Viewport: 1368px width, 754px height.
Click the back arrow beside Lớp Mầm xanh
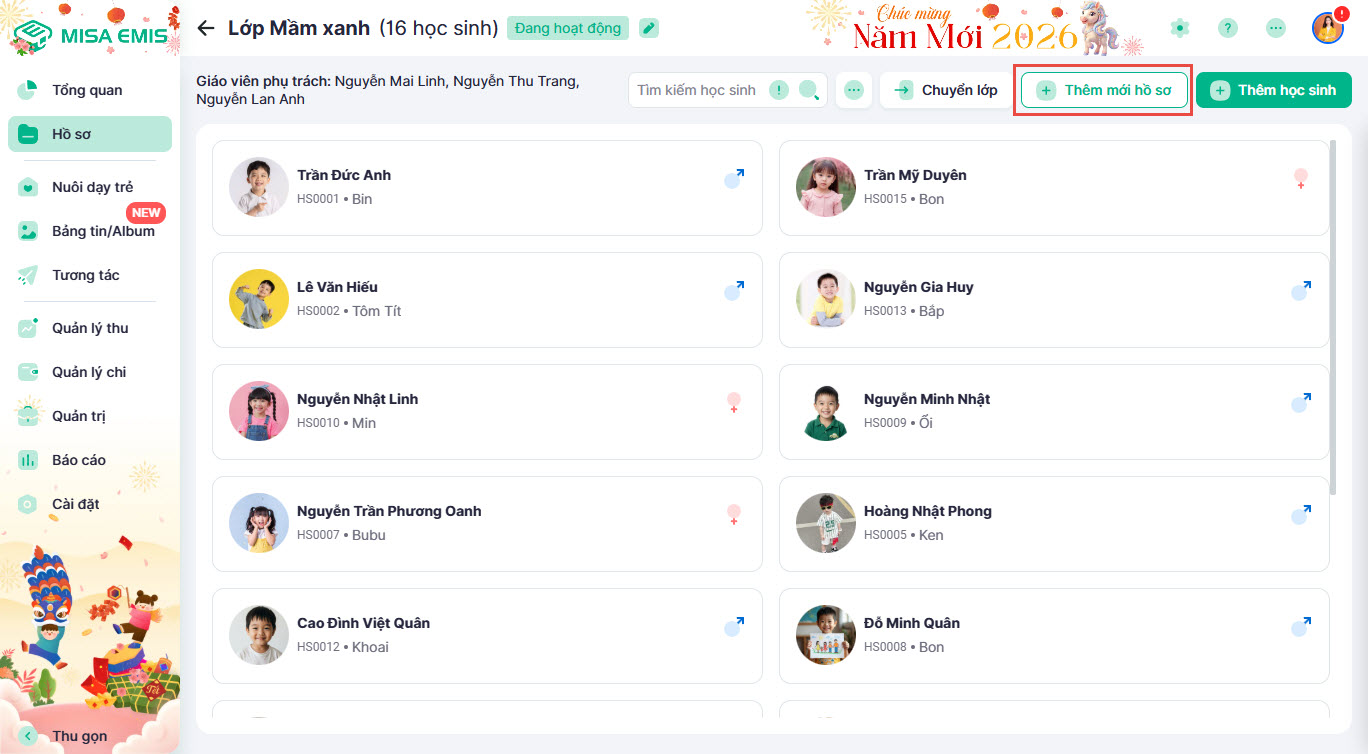[206, 28]
